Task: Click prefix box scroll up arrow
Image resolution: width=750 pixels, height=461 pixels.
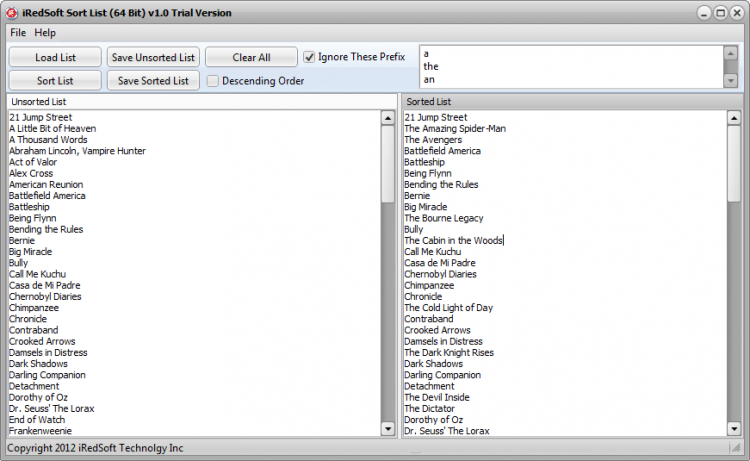Action: 730,53
